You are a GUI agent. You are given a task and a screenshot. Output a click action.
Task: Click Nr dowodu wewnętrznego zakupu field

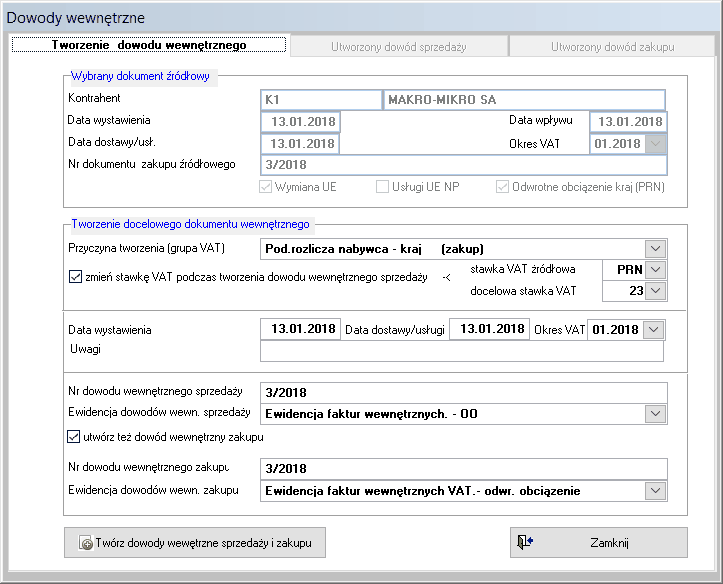[x=463, y=468]
